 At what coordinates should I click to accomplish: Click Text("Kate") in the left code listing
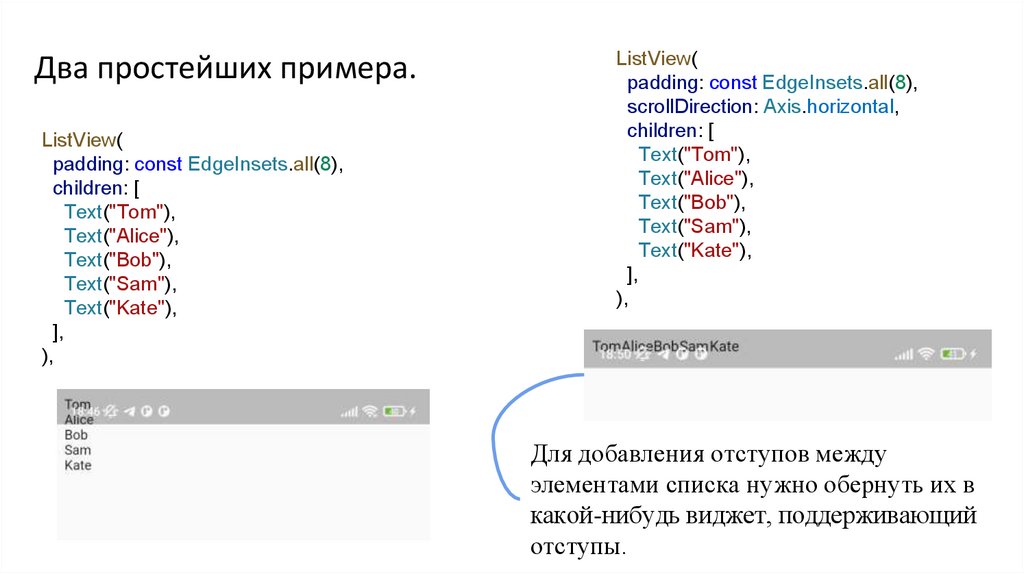120,308
